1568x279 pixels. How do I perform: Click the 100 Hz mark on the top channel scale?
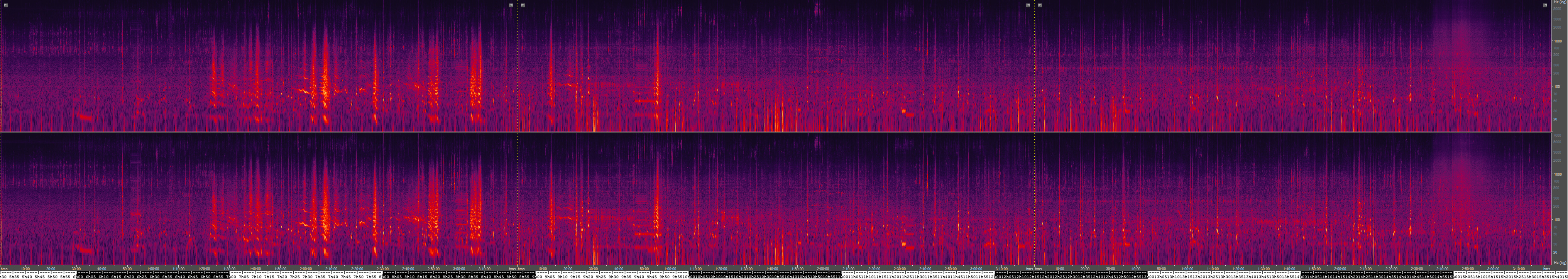(x=1556, y=86)
